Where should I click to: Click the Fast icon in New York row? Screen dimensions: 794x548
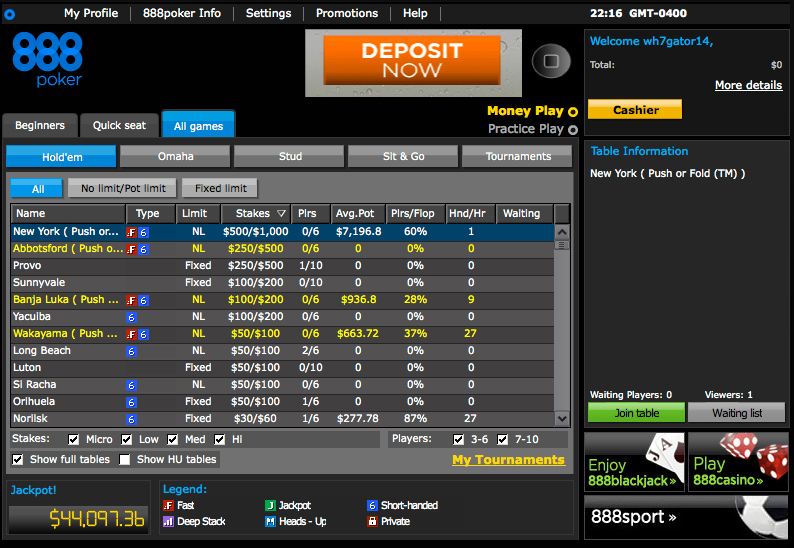[131, 232]
